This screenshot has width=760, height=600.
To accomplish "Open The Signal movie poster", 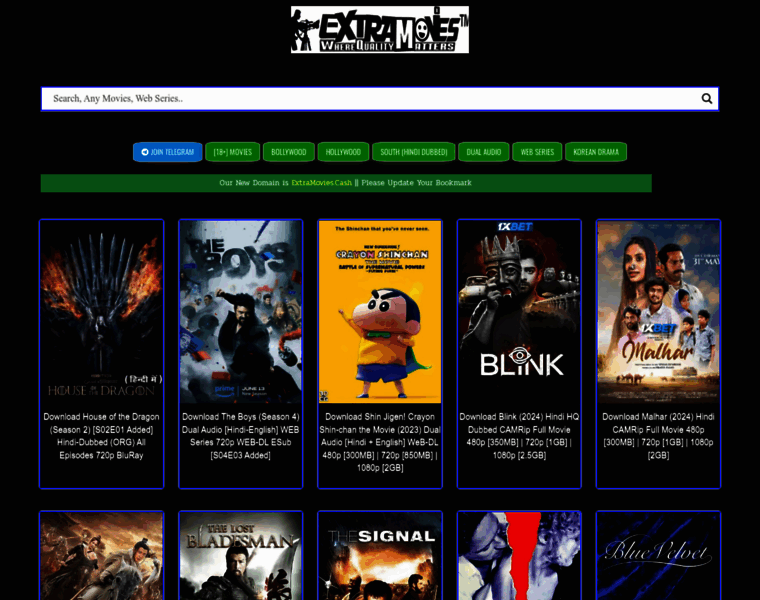I will click(380, 556).
